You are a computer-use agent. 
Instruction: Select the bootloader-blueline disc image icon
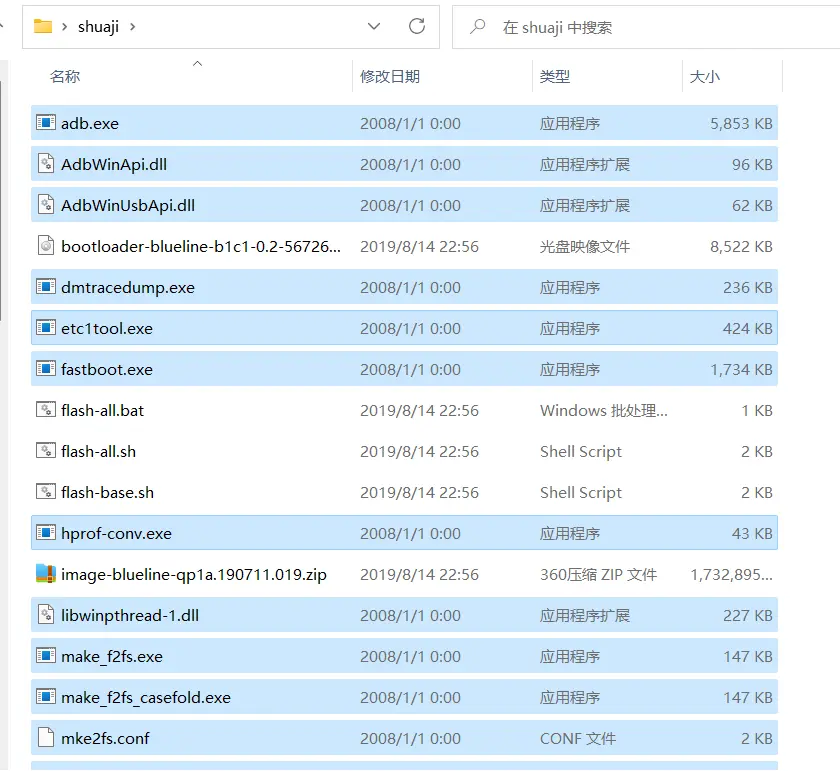pos(46,246)
